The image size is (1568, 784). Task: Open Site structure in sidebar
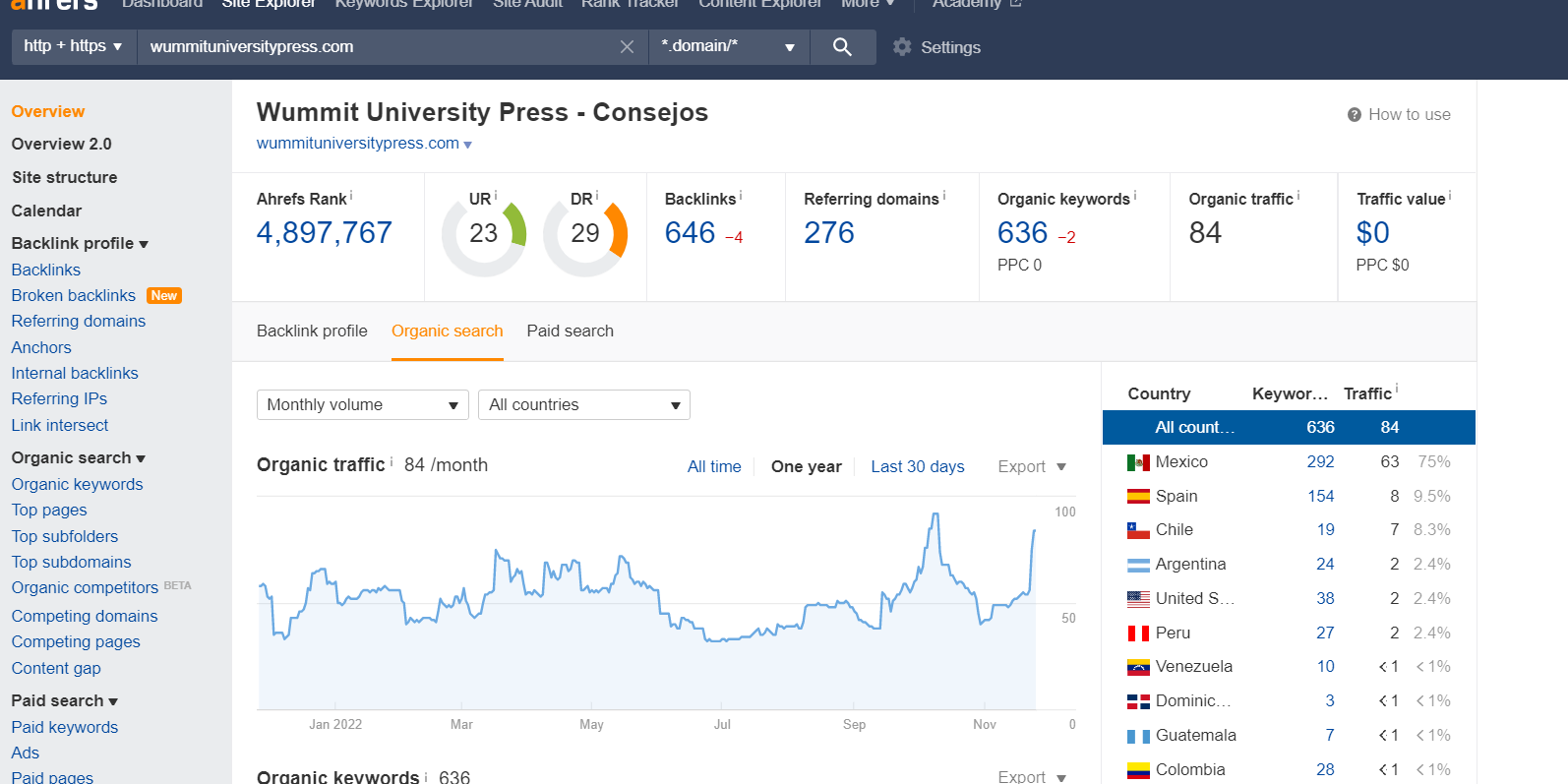(65, 177)
